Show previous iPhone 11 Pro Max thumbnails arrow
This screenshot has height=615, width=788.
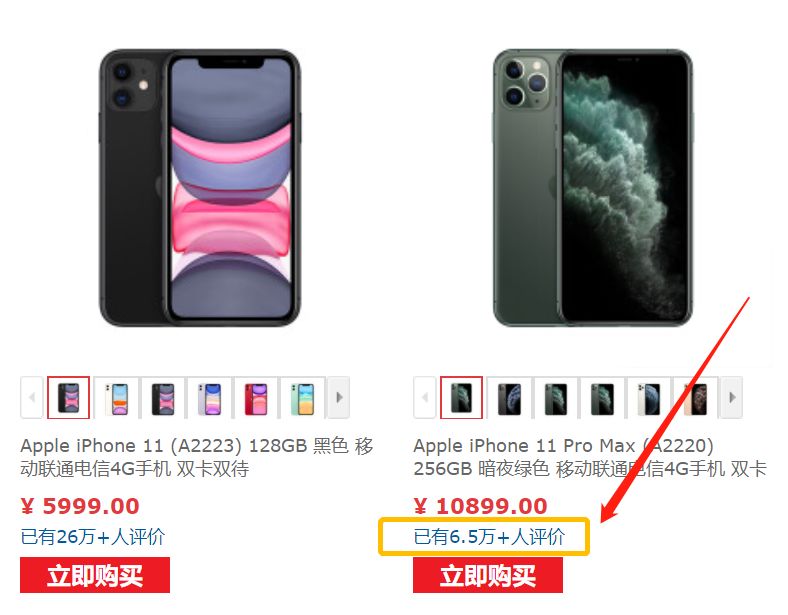424,397
